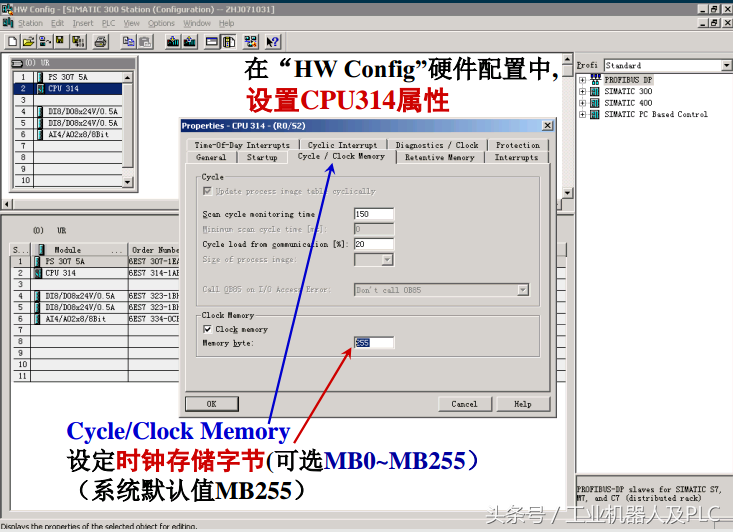Open the Profile Standard dropdown
This screenshot has width=733, height=532.
pyautogui.click(x=726, y=65)
